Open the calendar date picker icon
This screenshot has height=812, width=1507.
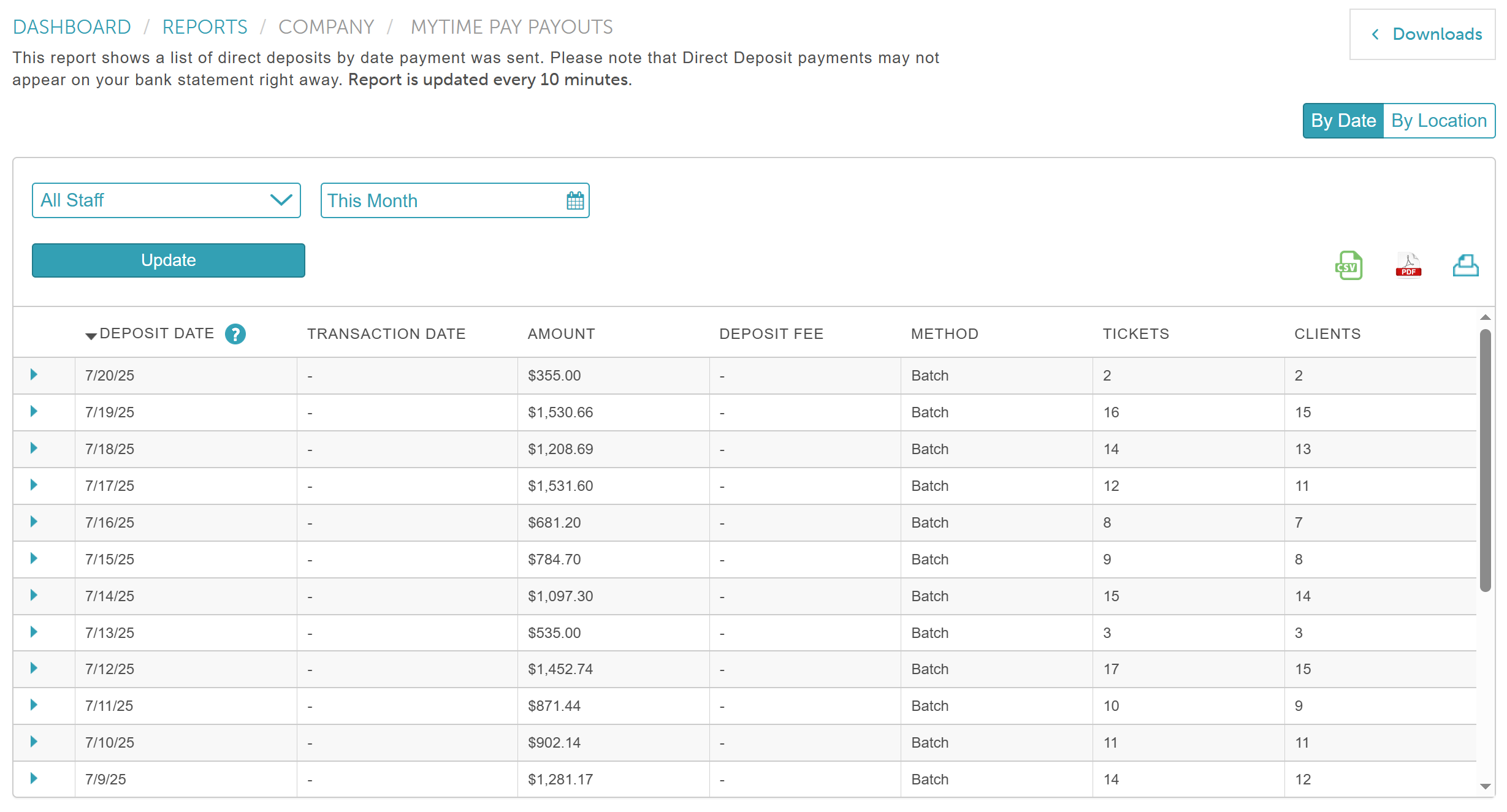pos(575,200)
